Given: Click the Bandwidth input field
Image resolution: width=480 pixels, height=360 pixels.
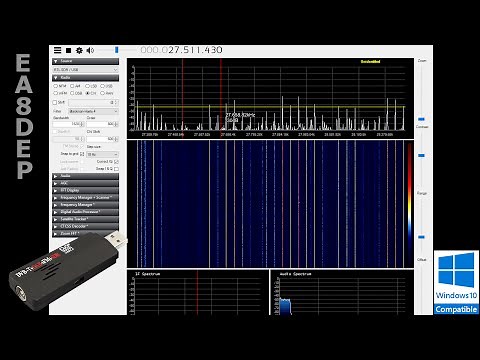Looking at the screenshot, I should pyautogui.click(x=67, y=124).
